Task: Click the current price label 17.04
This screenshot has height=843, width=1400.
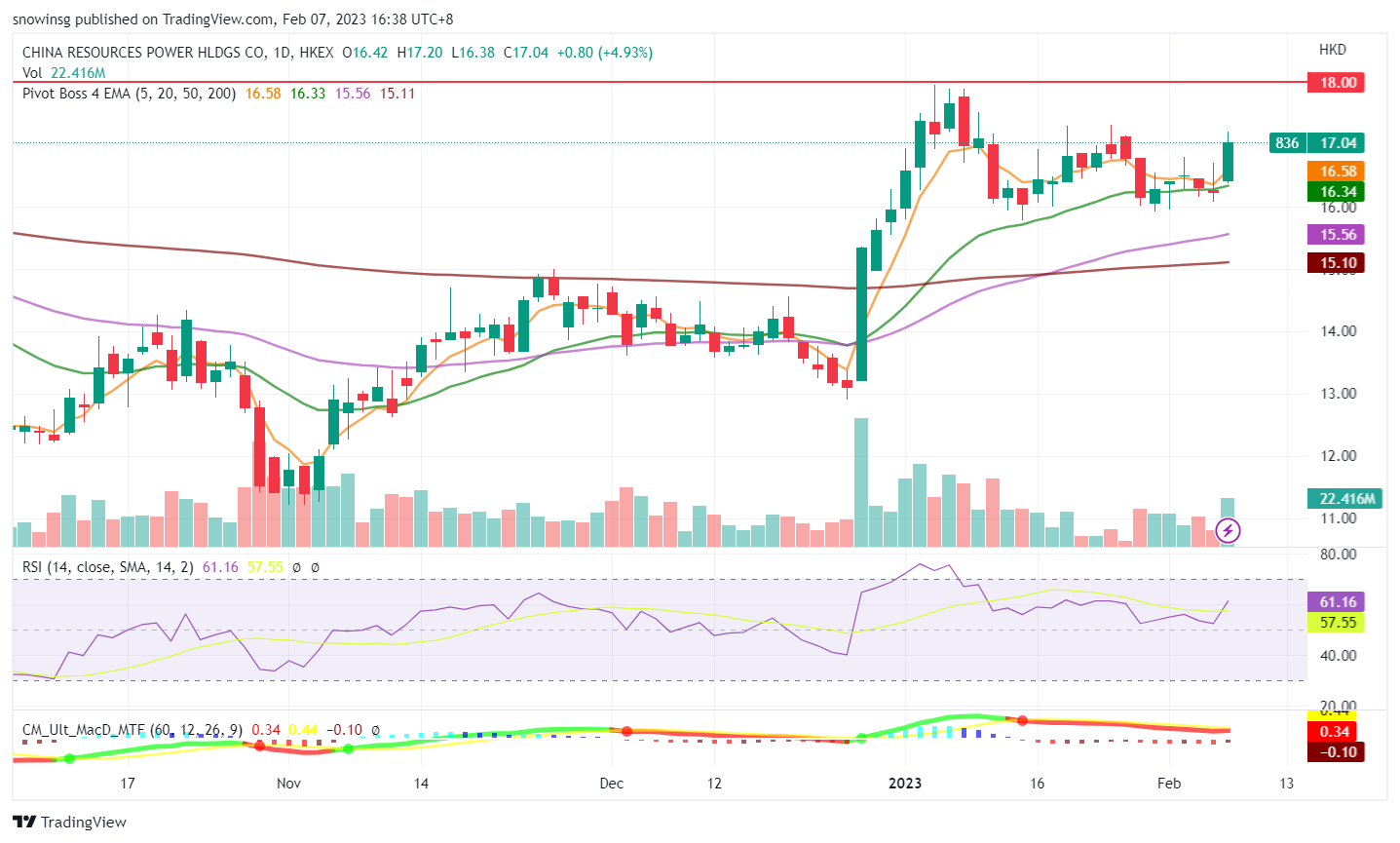Action: (1337, 143)
